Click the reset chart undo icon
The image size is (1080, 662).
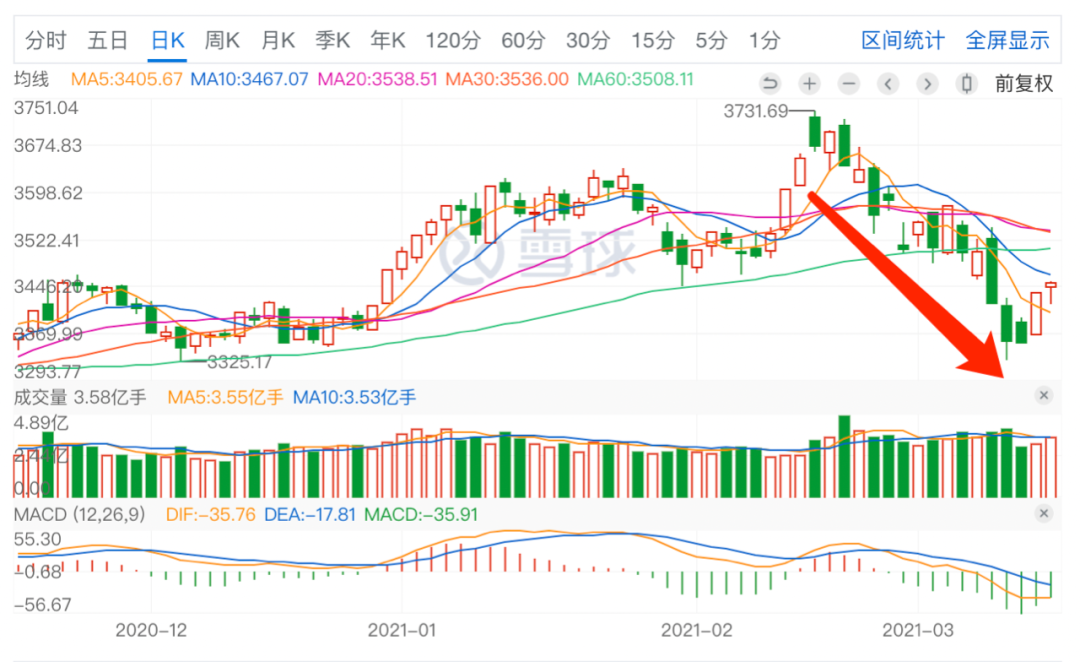click(x=769, y=83)
